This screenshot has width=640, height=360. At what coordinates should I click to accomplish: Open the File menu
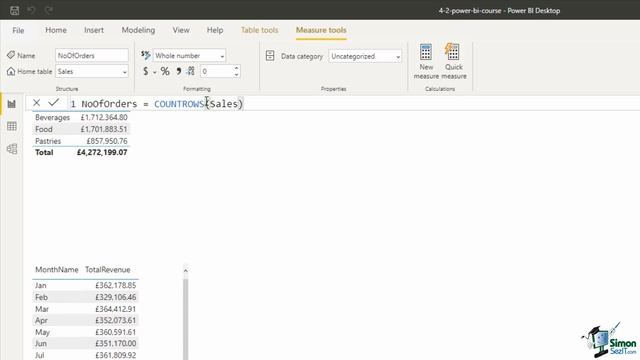coord(18,30)
